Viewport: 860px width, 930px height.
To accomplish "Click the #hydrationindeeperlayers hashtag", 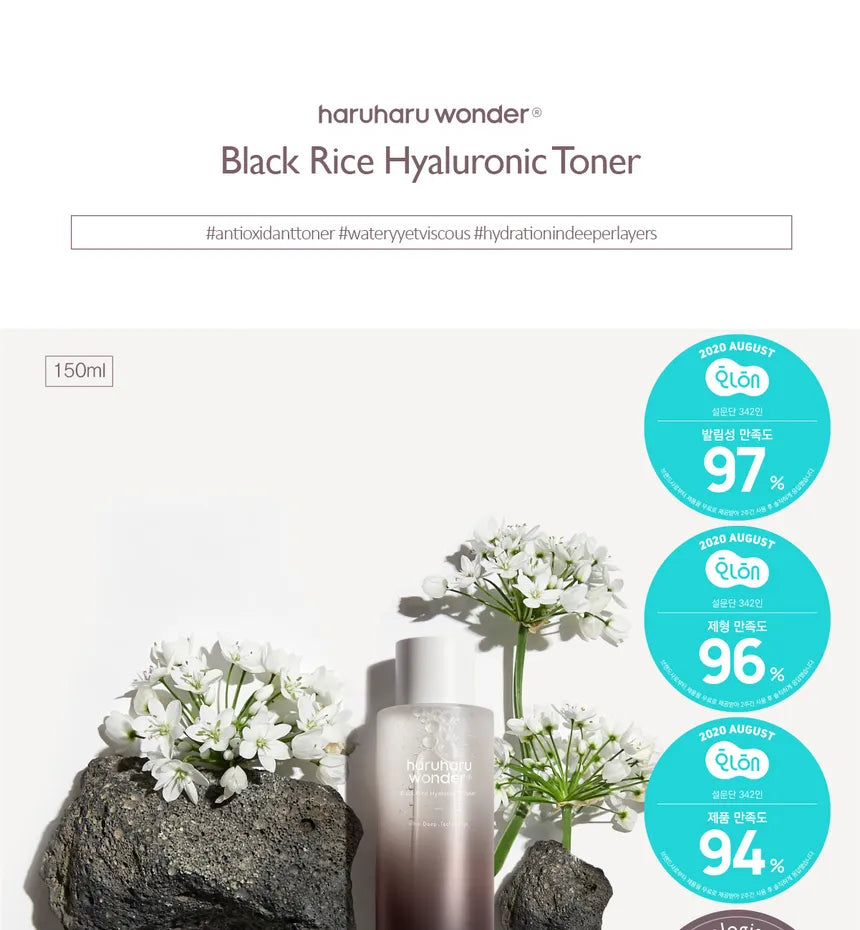I will [565, 233].
